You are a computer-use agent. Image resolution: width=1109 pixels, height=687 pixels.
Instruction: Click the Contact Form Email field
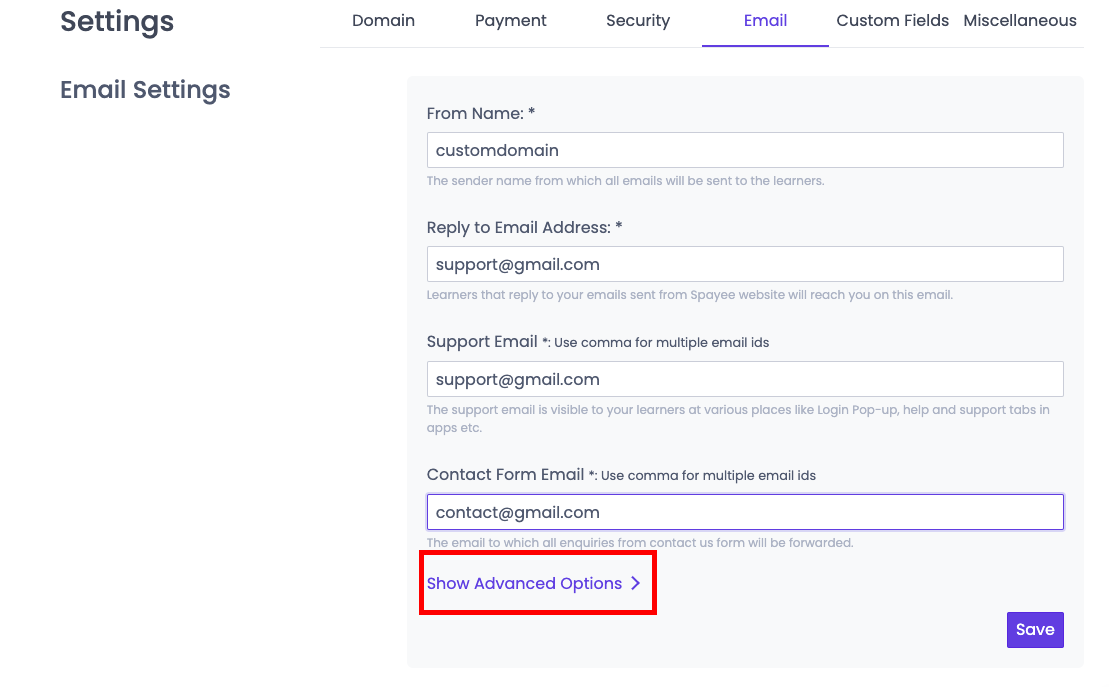tap(745, 512)
